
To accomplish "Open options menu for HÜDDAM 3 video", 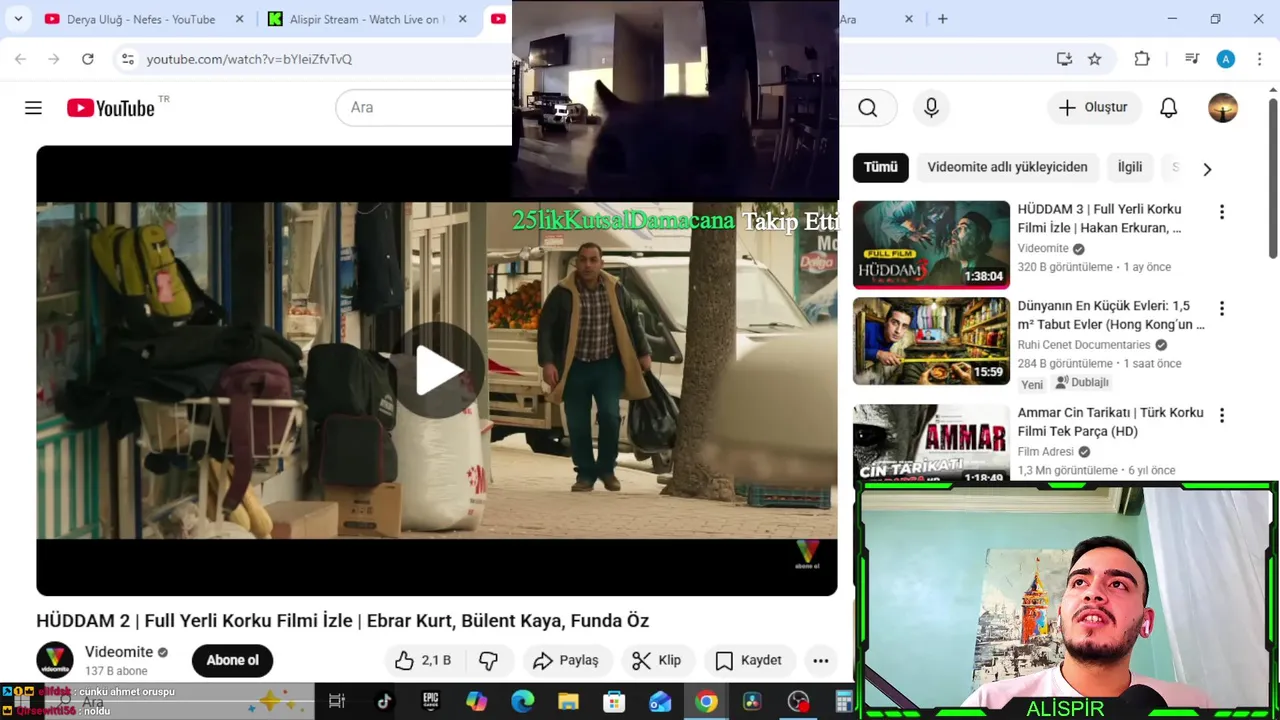I will [1221, 212].
